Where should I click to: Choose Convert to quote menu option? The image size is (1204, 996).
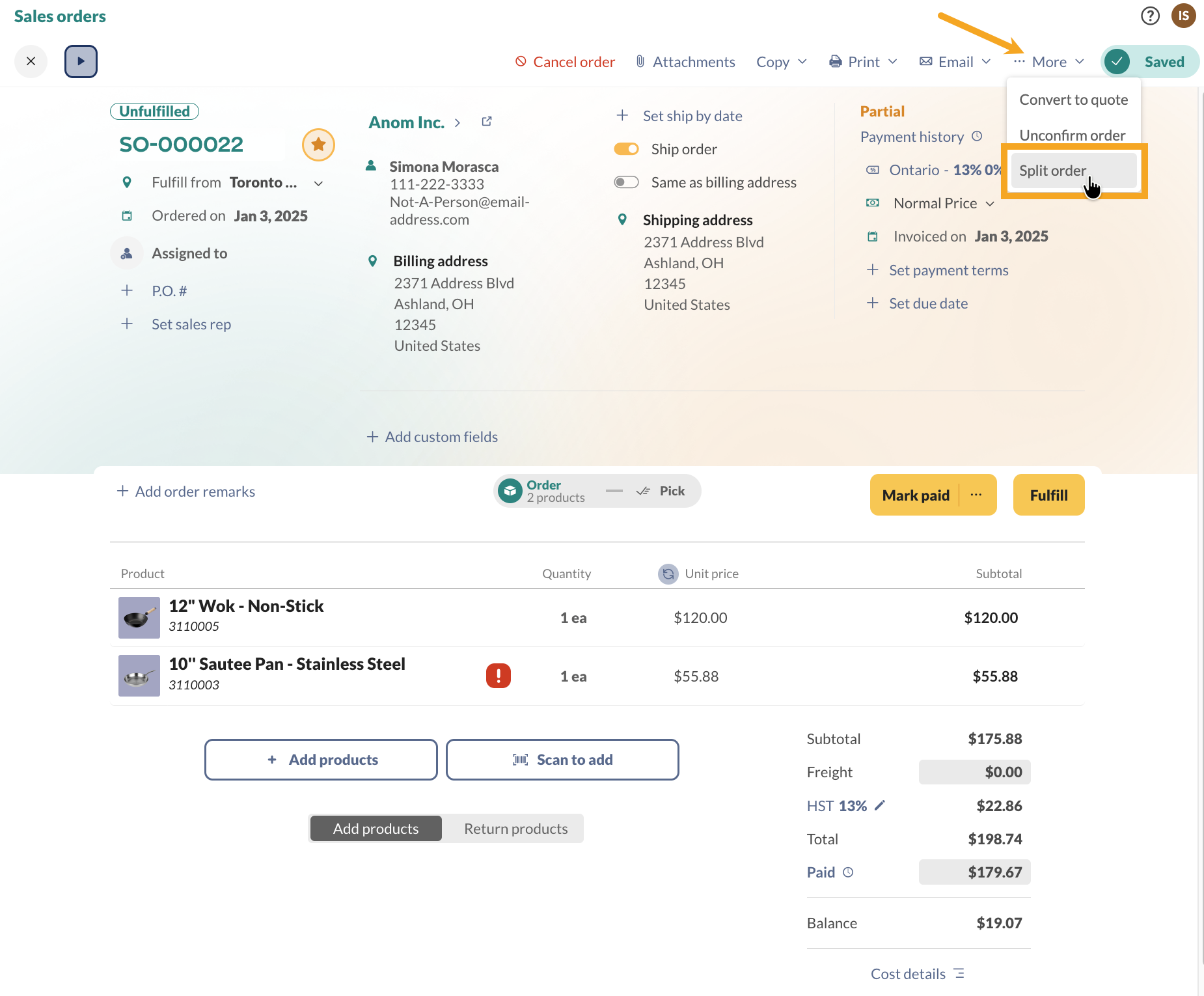[x=1073, y=100]
